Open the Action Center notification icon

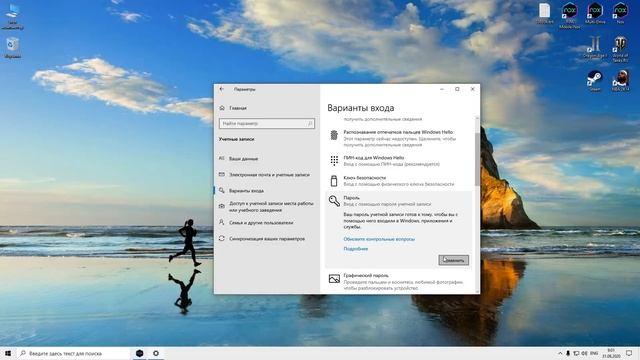coord(629,353)
